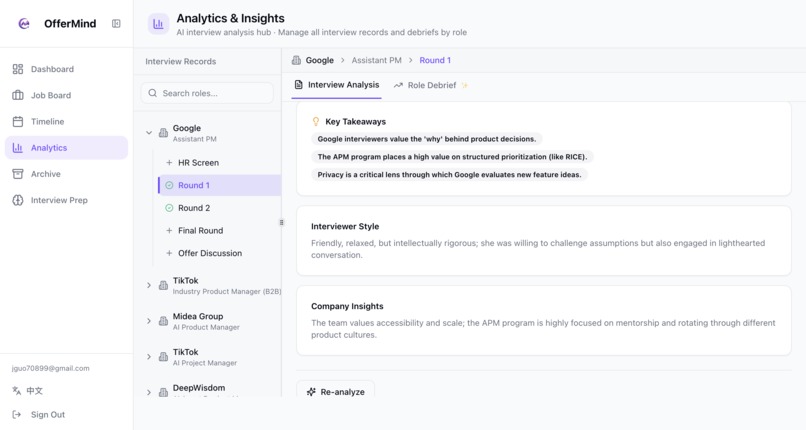Expand the Midea Group AI Product Manager group
Viewport: 806px width, 430px height.
pyautogui.click(x=149, y=321)
